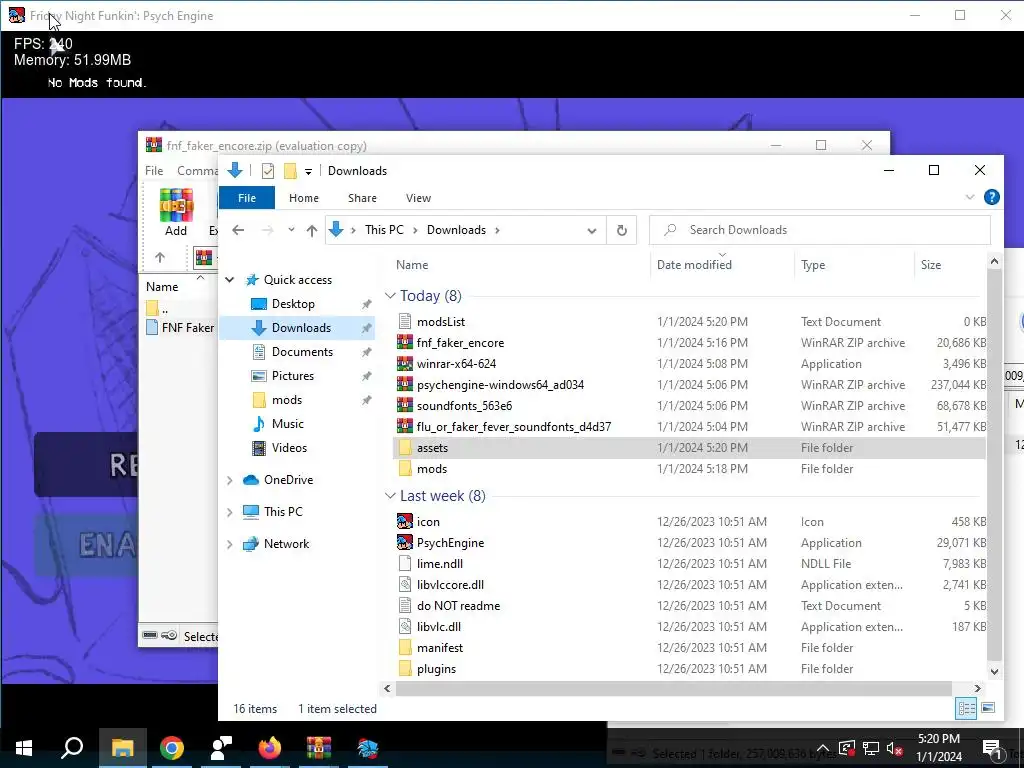Click the New Folder quick access icon
This screenshot has height=768, width=1024.
tap(290, 171)
